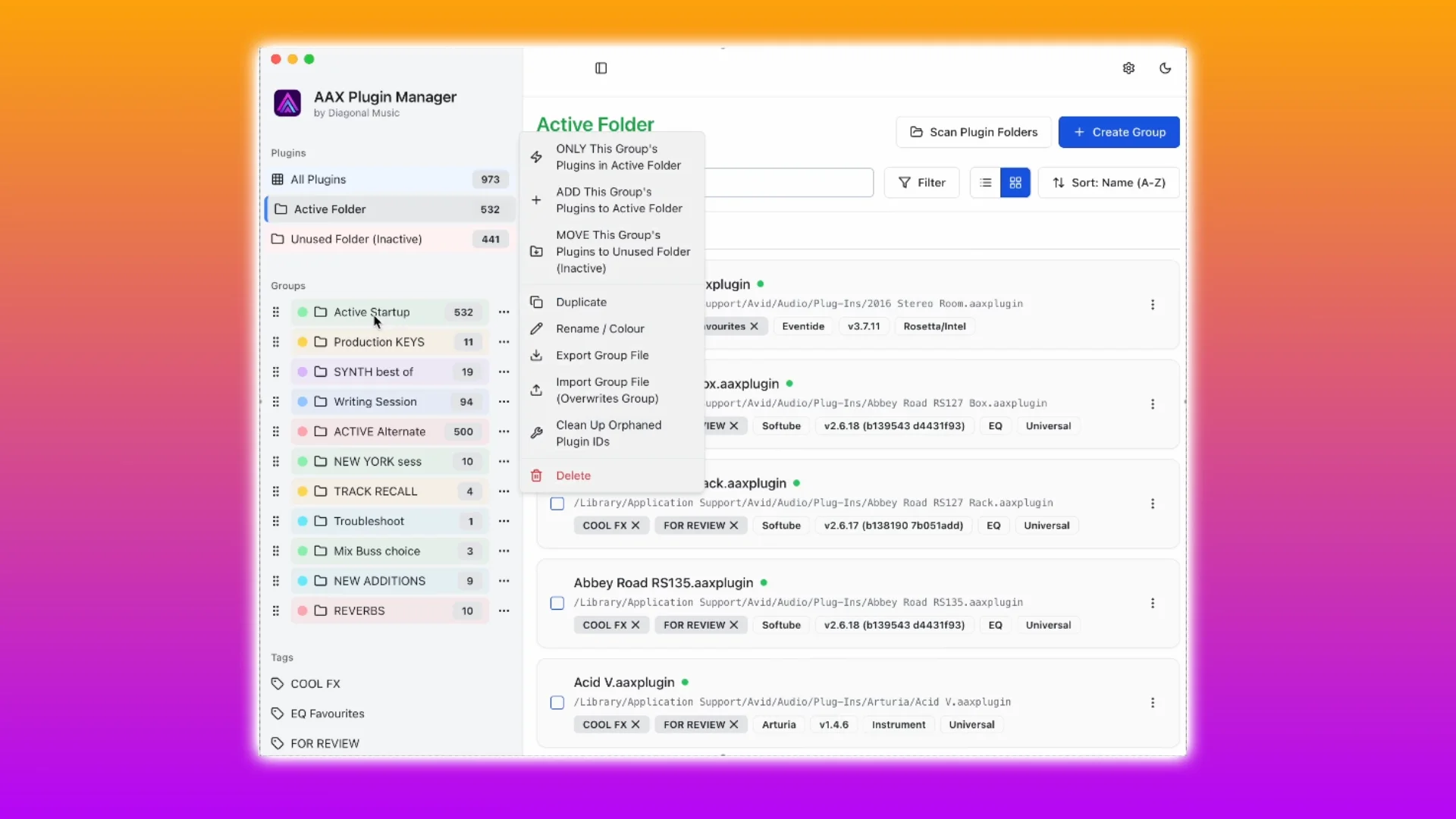Image resolution: width=1456 pixels, height=819 pixels.
Task: Remove COOL FX tag from Acid V
Action: [x=635, y=724]
